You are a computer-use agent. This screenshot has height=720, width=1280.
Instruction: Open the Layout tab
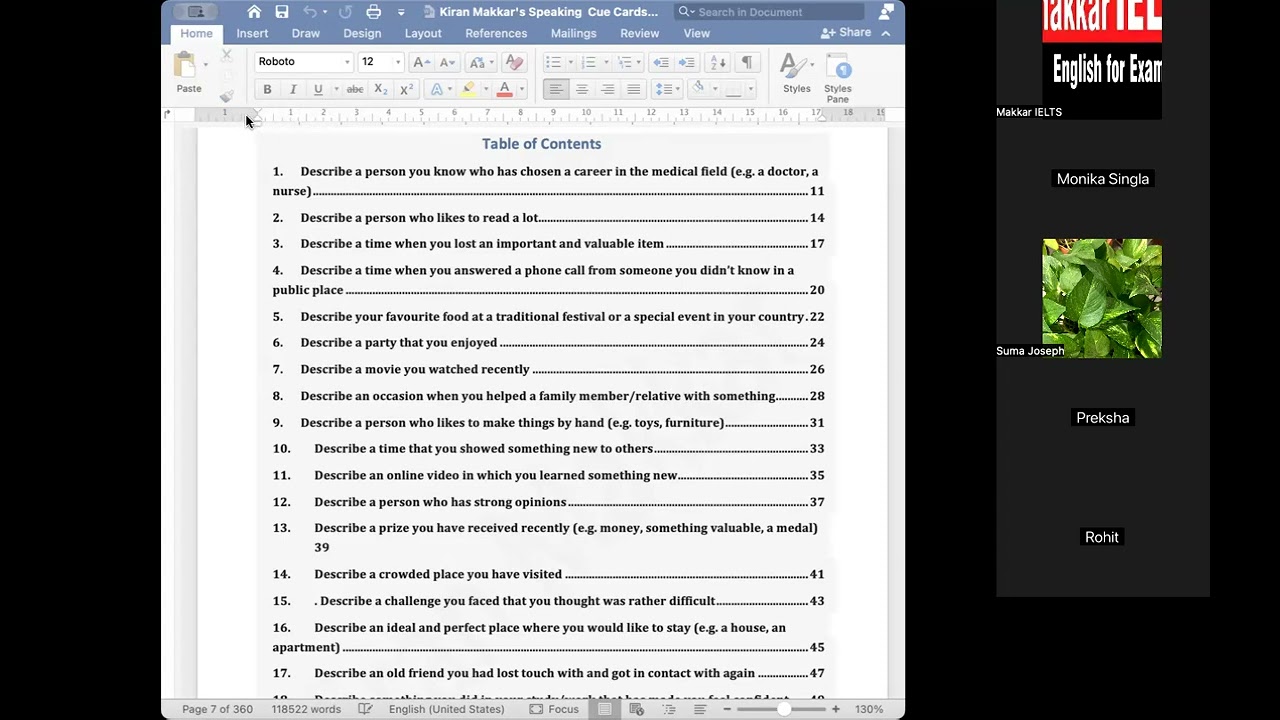pos(423,33)
